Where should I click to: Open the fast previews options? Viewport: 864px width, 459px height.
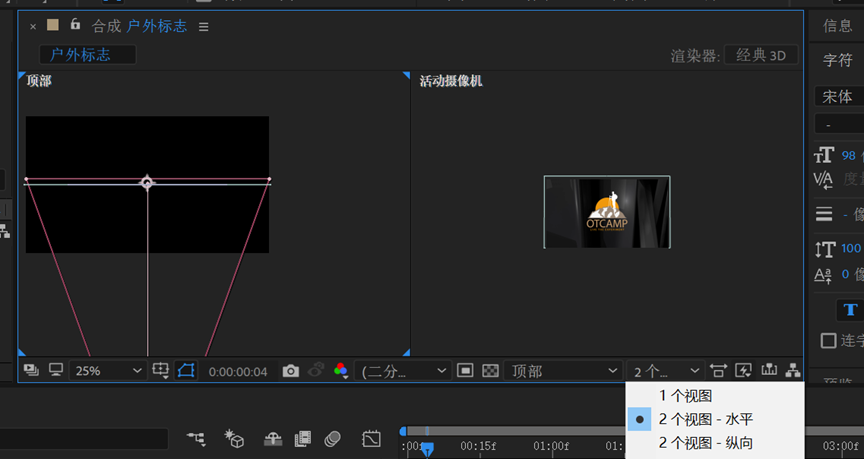743,370
